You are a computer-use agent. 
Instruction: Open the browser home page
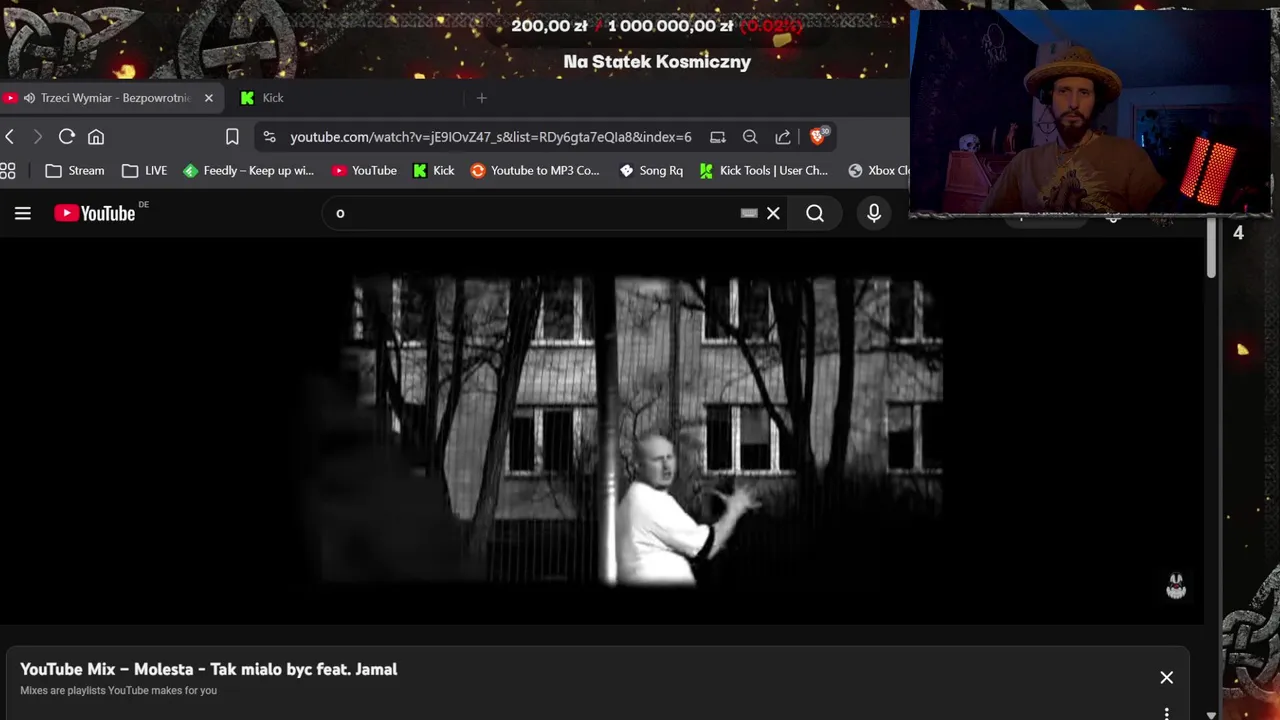click(x=96, y=137)
